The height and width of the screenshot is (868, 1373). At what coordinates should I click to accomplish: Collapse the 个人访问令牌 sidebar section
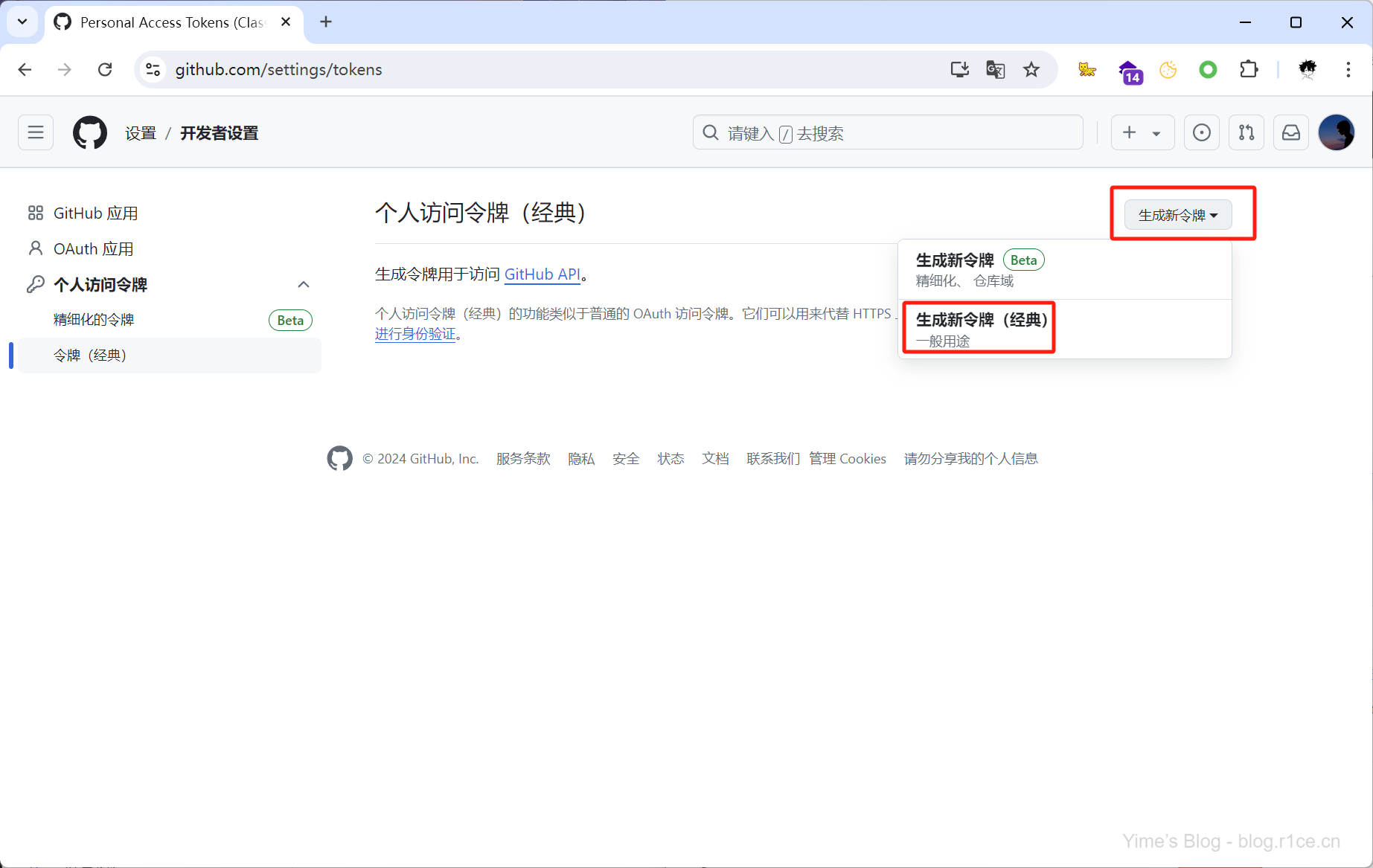click(303, 285)
